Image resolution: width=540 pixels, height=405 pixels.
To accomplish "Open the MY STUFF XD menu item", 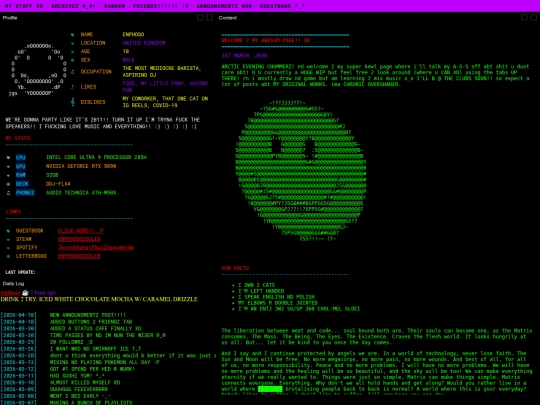I will [x=24, y=6].
